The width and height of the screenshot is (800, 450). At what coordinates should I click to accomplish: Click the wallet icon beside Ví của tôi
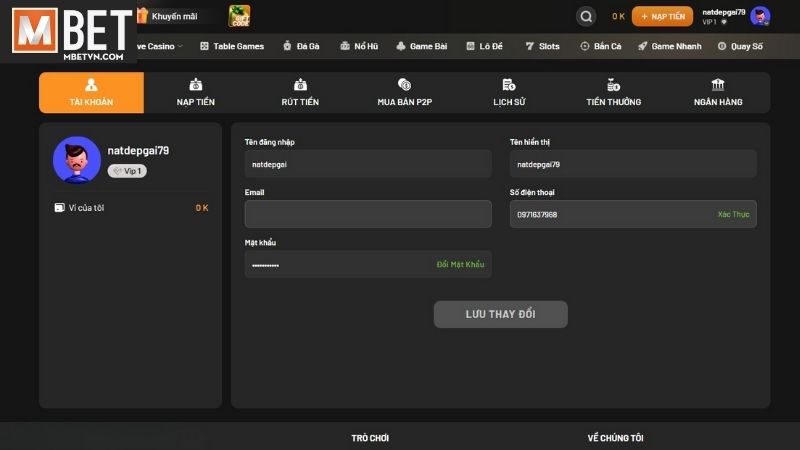(x=58, y=208)
